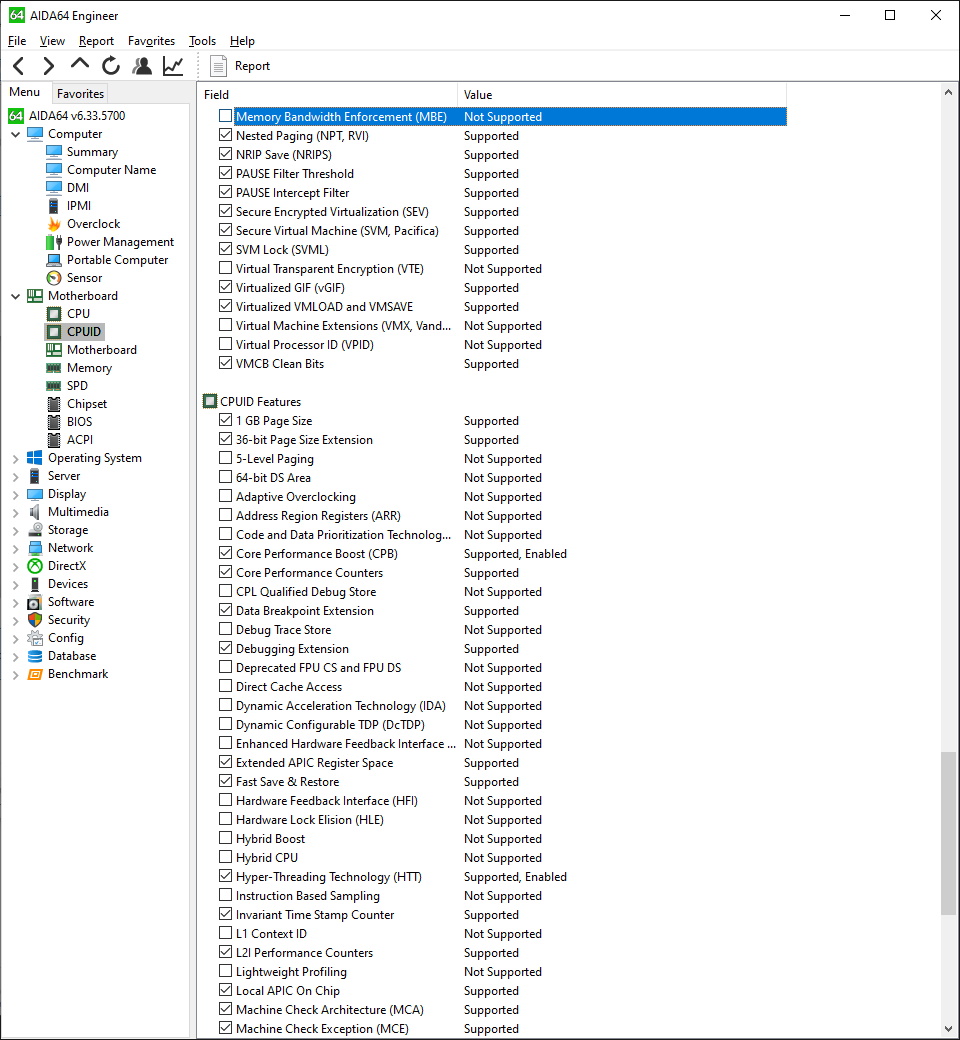Refresh the page using the circular arrow icon
The image size is (960, 1040).
click(111, 66)
